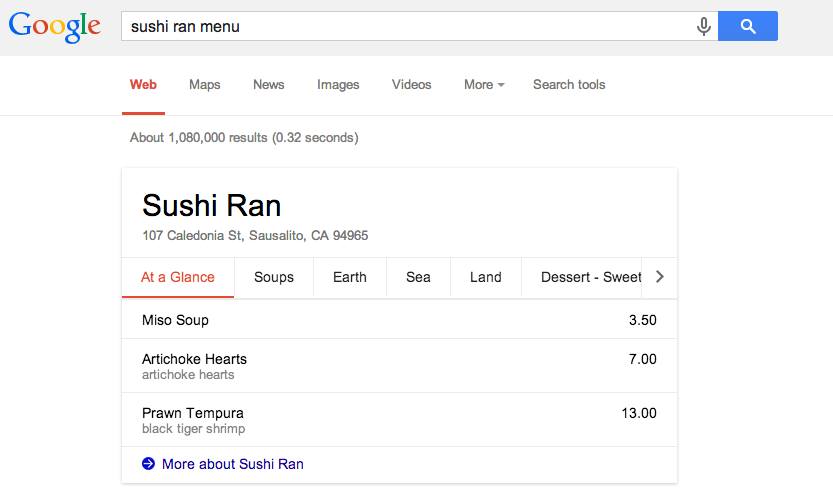Click the blue arrow icon beside More about
Viewport: 833px width, 497px height.
click(149, 464)
